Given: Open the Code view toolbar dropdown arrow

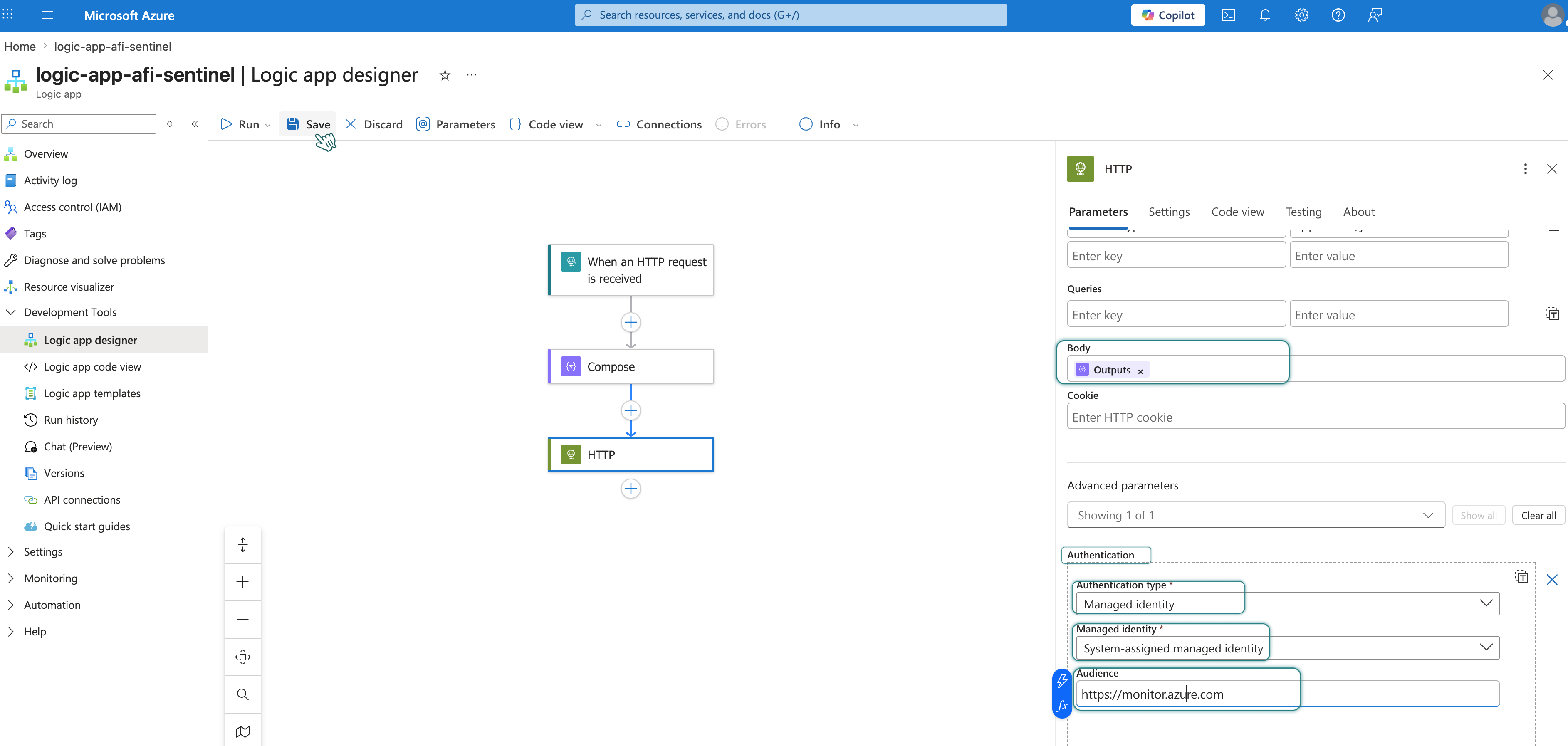Looking at the screenshot, I should [599, 125].
